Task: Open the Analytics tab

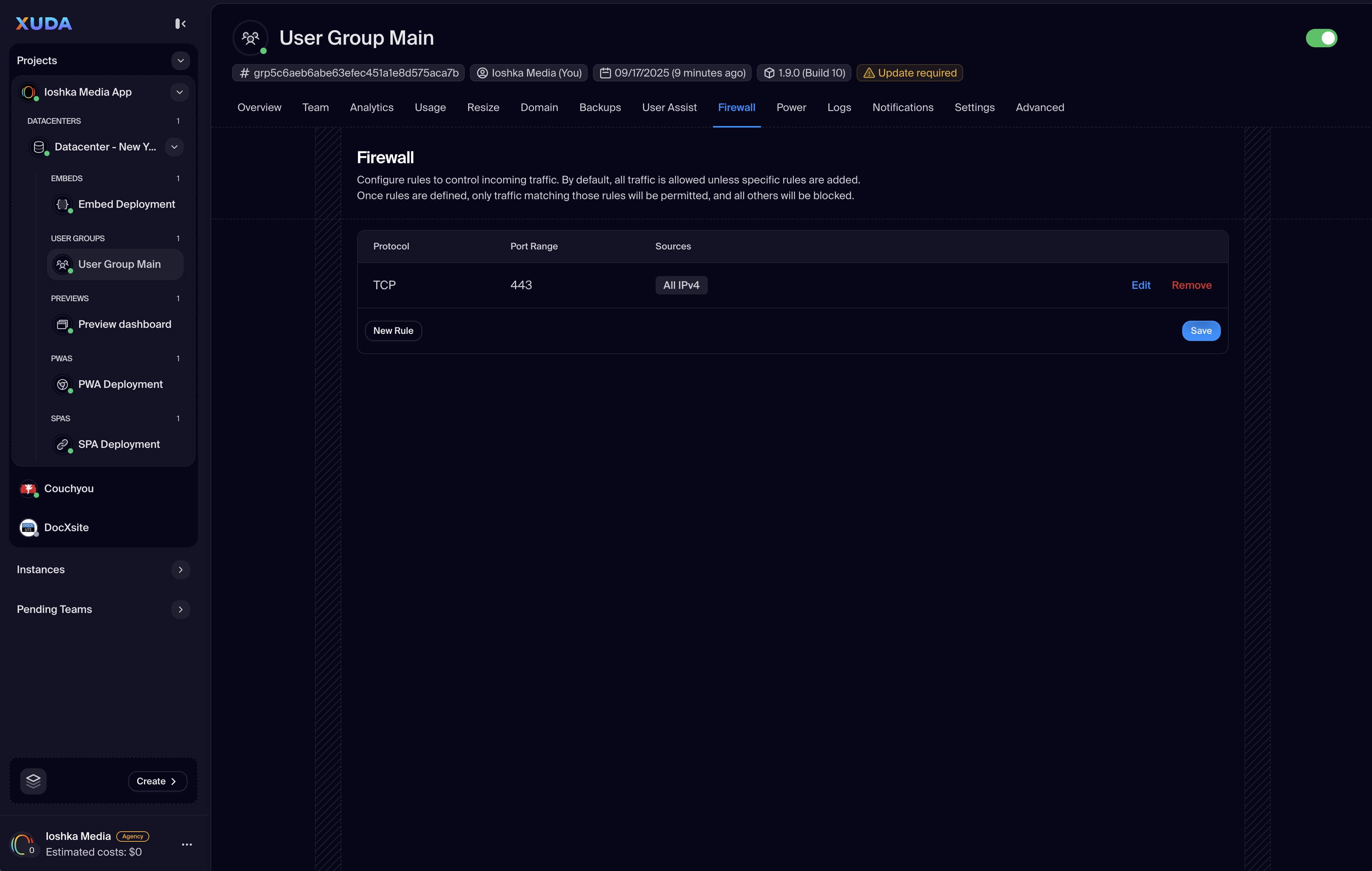Action: coord(371,108)
